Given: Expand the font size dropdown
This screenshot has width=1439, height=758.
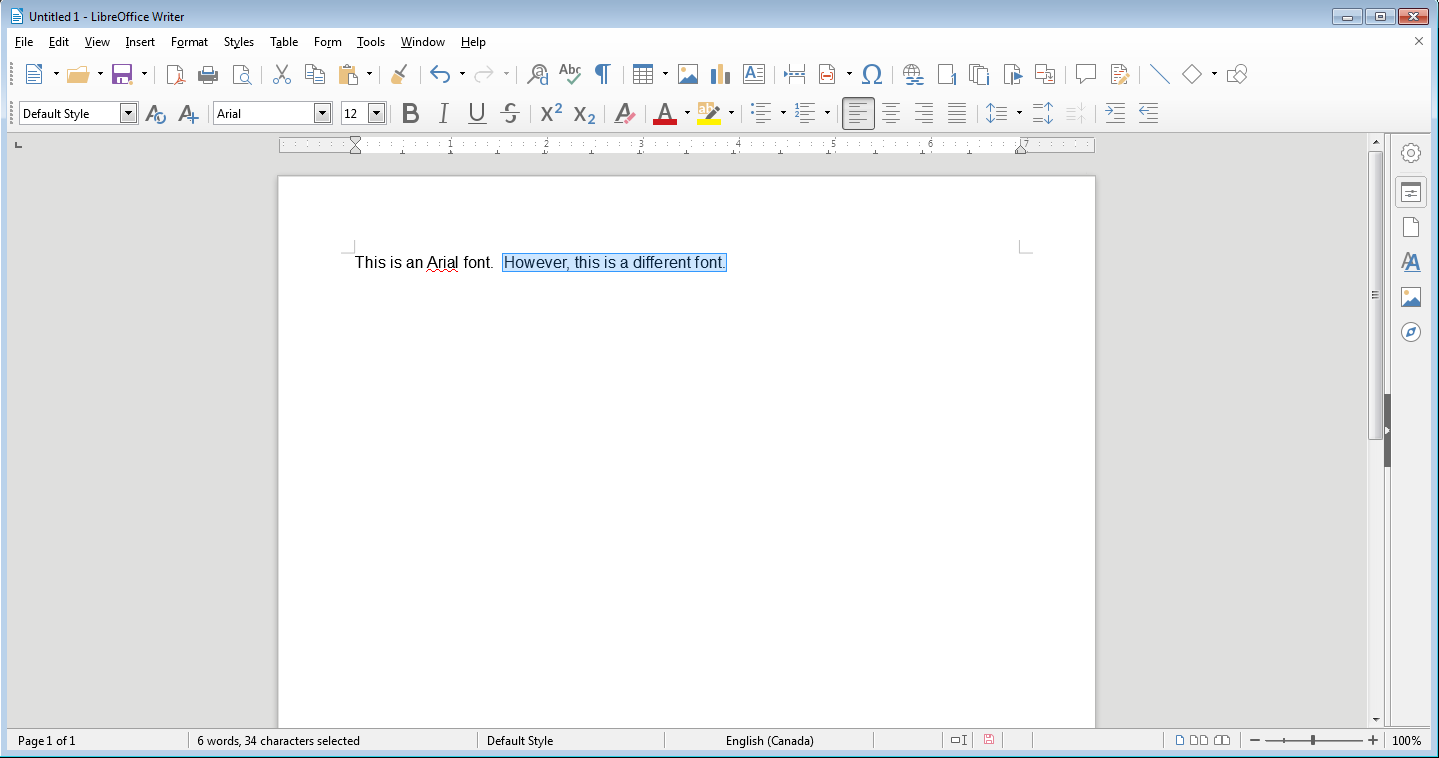Looking at the screenshot, I should [376, 114].
